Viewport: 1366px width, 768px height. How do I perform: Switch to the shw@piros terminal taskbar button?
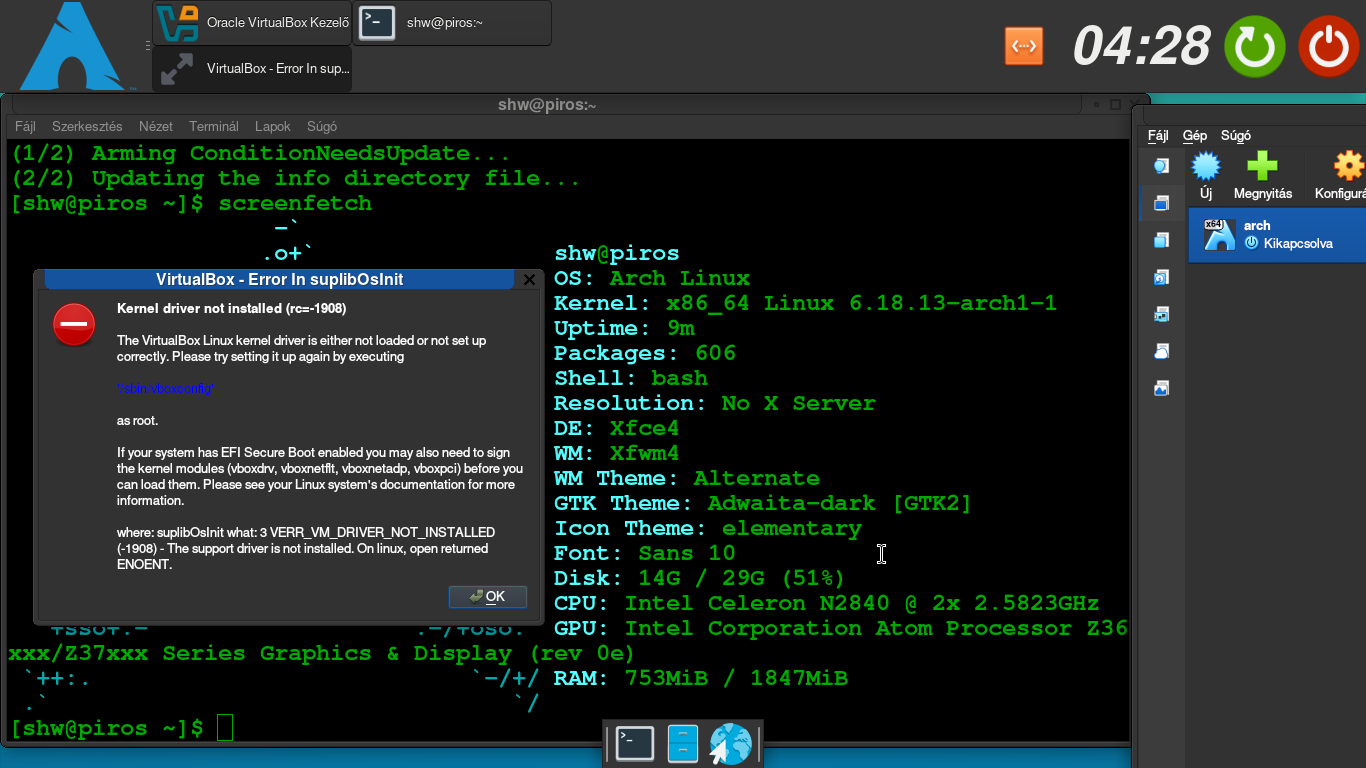[451, 23]
